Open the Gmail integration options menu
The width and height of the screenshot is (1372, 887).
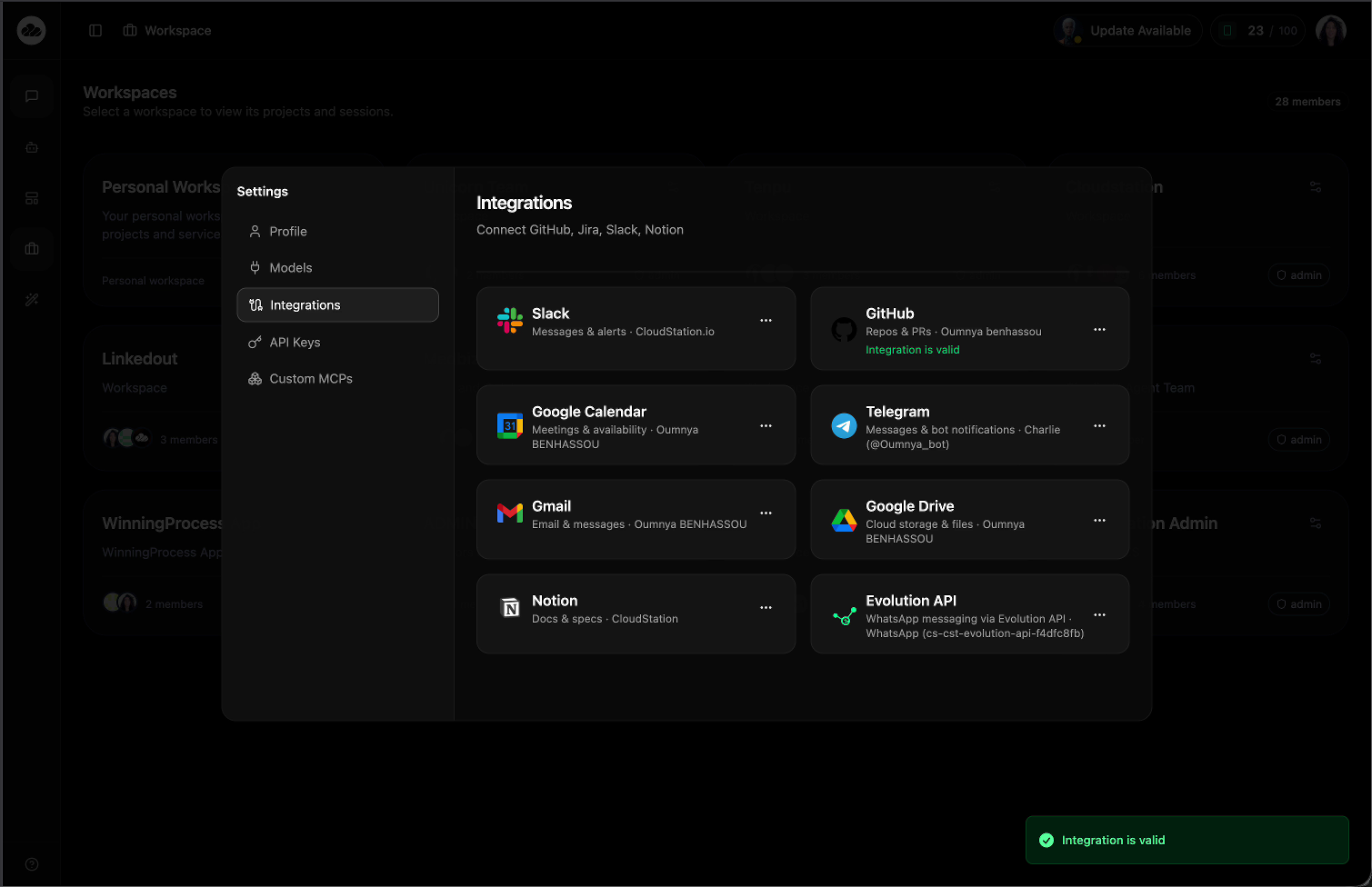(766, 513)
